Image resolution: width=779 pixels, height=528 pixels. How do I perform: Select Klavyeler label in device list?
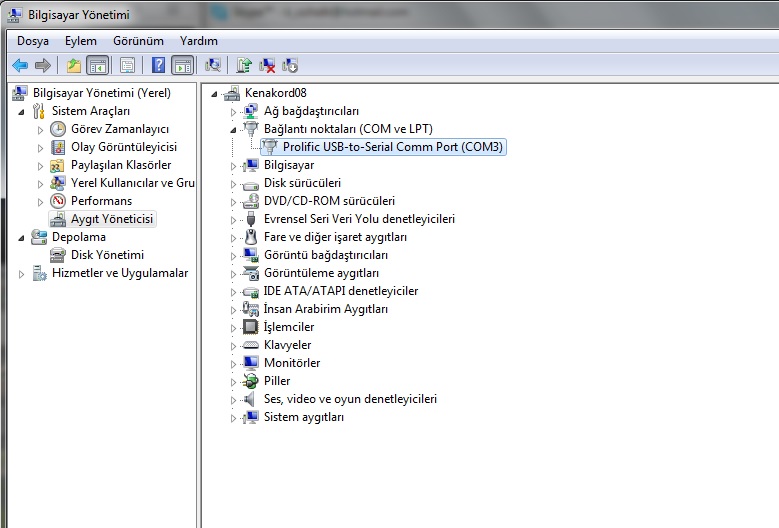click(x=287, y=345)
